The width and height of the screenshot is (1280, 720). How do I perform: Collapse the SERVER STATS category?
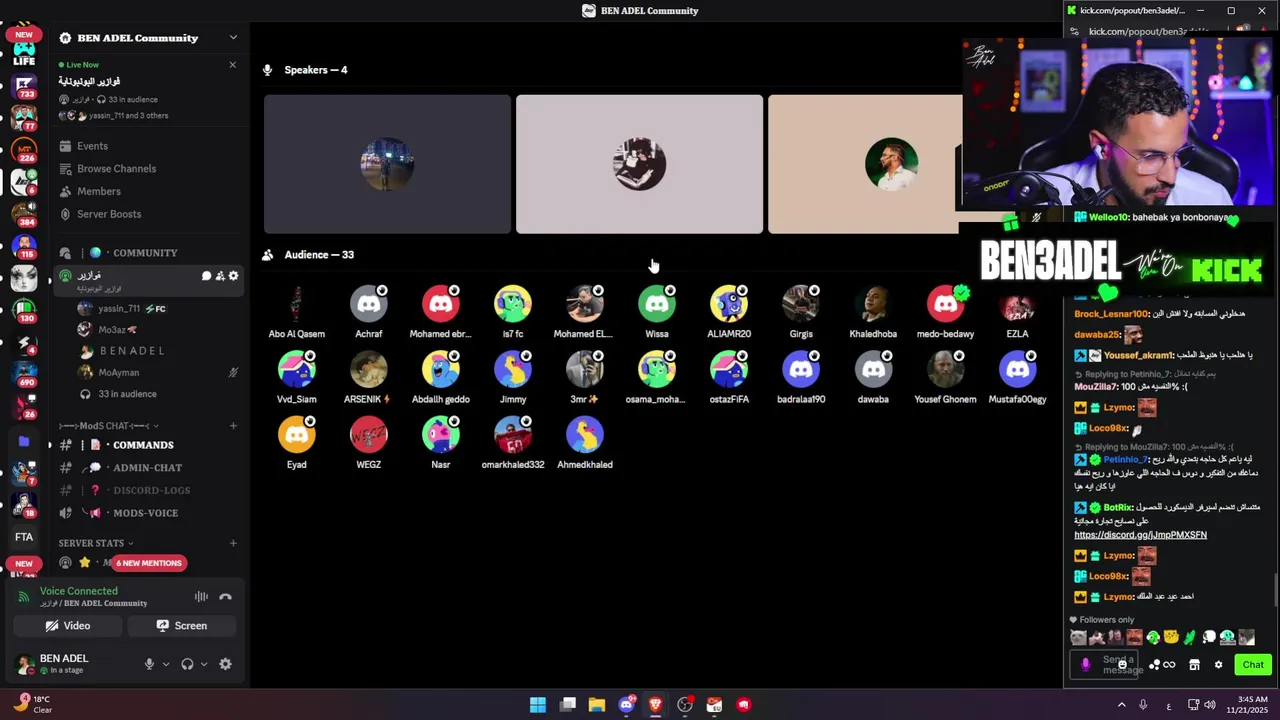(x=95, y=543)
